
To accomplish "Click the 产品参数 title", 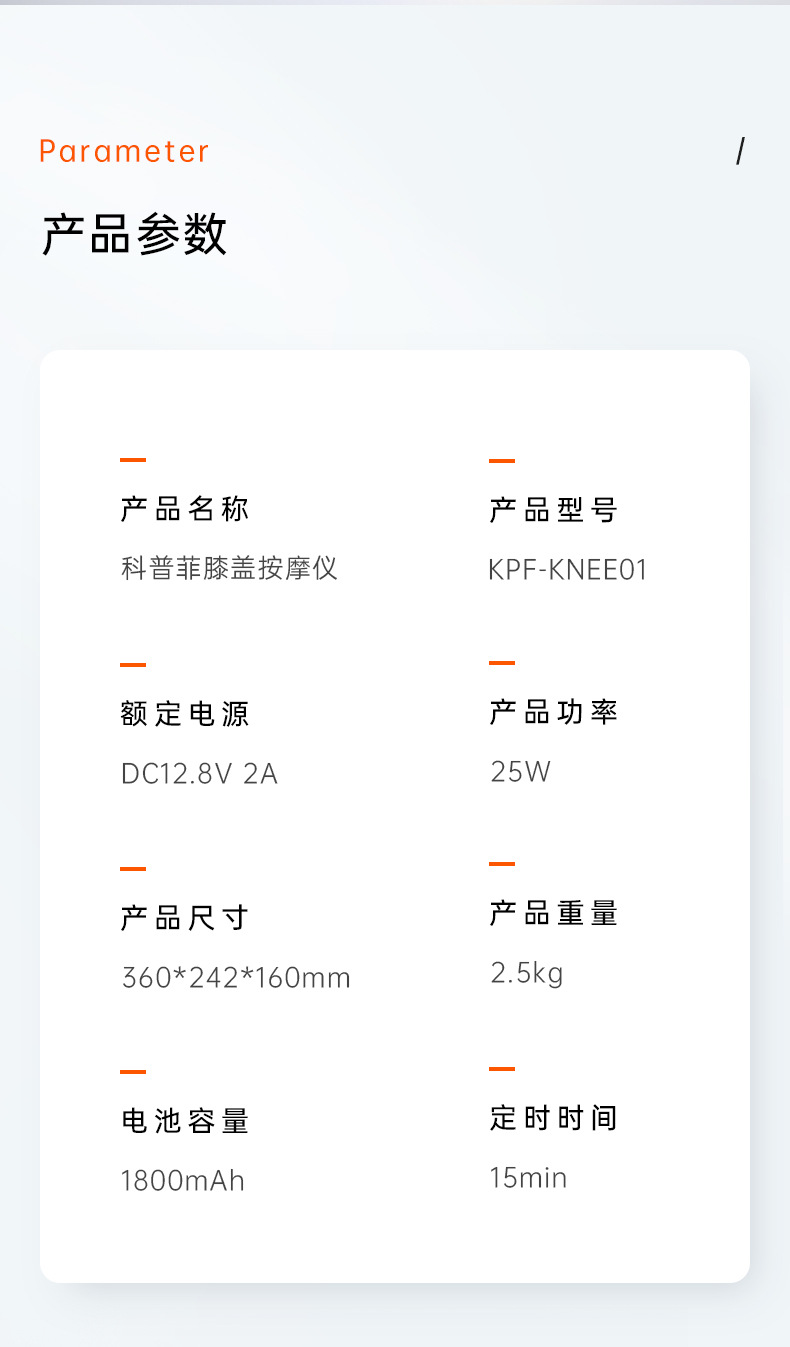I will (x=134, y=235).
